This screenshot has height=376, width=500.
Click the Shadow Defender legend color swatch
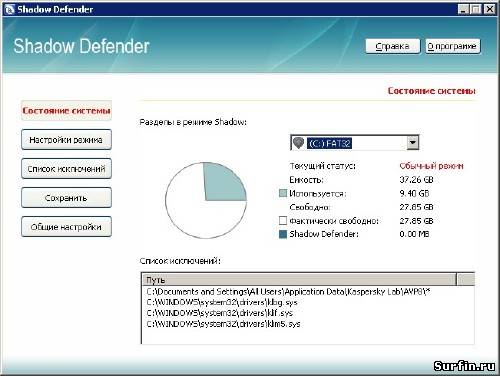[283, 234]
